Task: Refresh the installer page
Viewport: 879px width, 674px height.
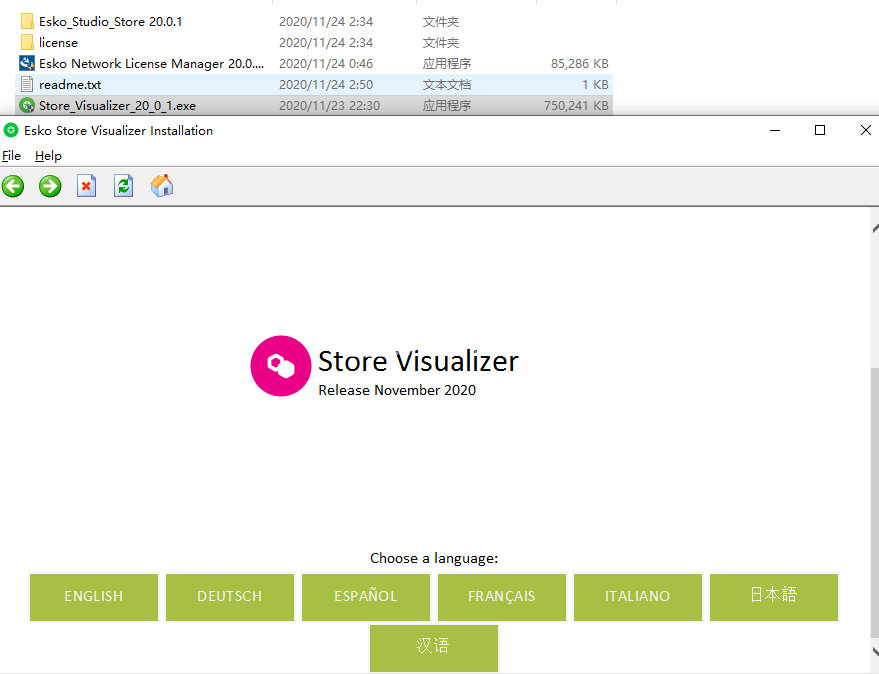Action: coord(123,186)
